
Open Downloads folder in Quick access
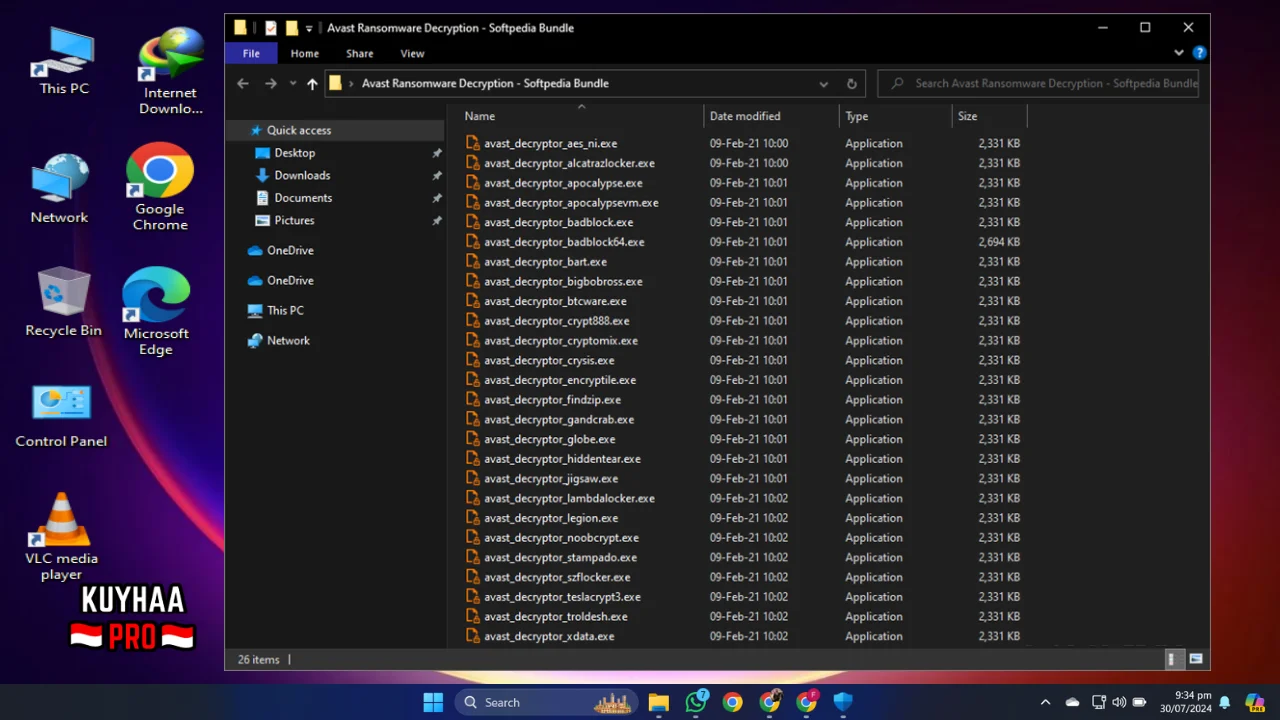tap(302, 175)
